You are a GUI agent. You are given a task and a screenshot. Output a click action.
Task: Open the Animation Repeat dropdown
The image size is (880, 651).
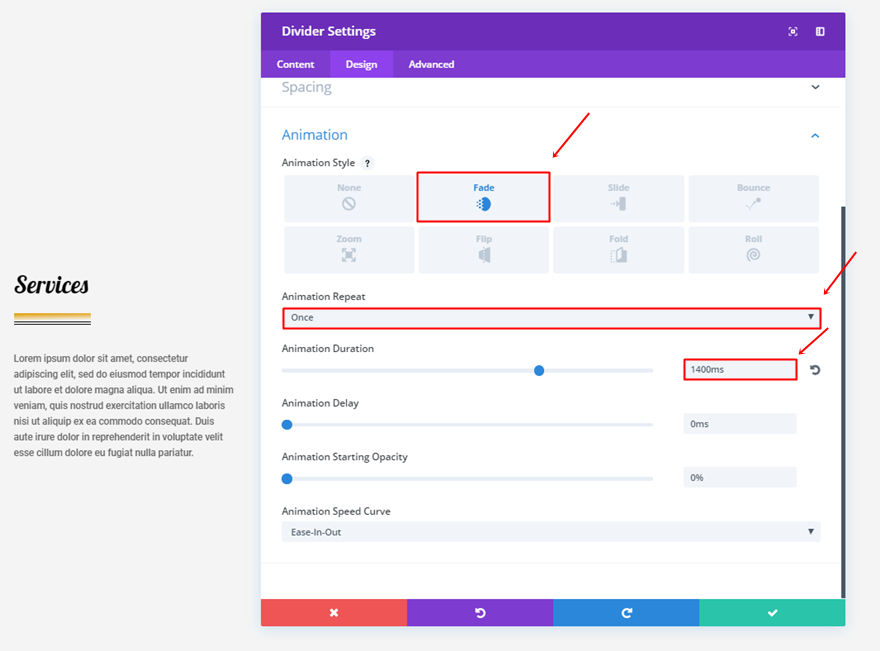coord(551,318)
